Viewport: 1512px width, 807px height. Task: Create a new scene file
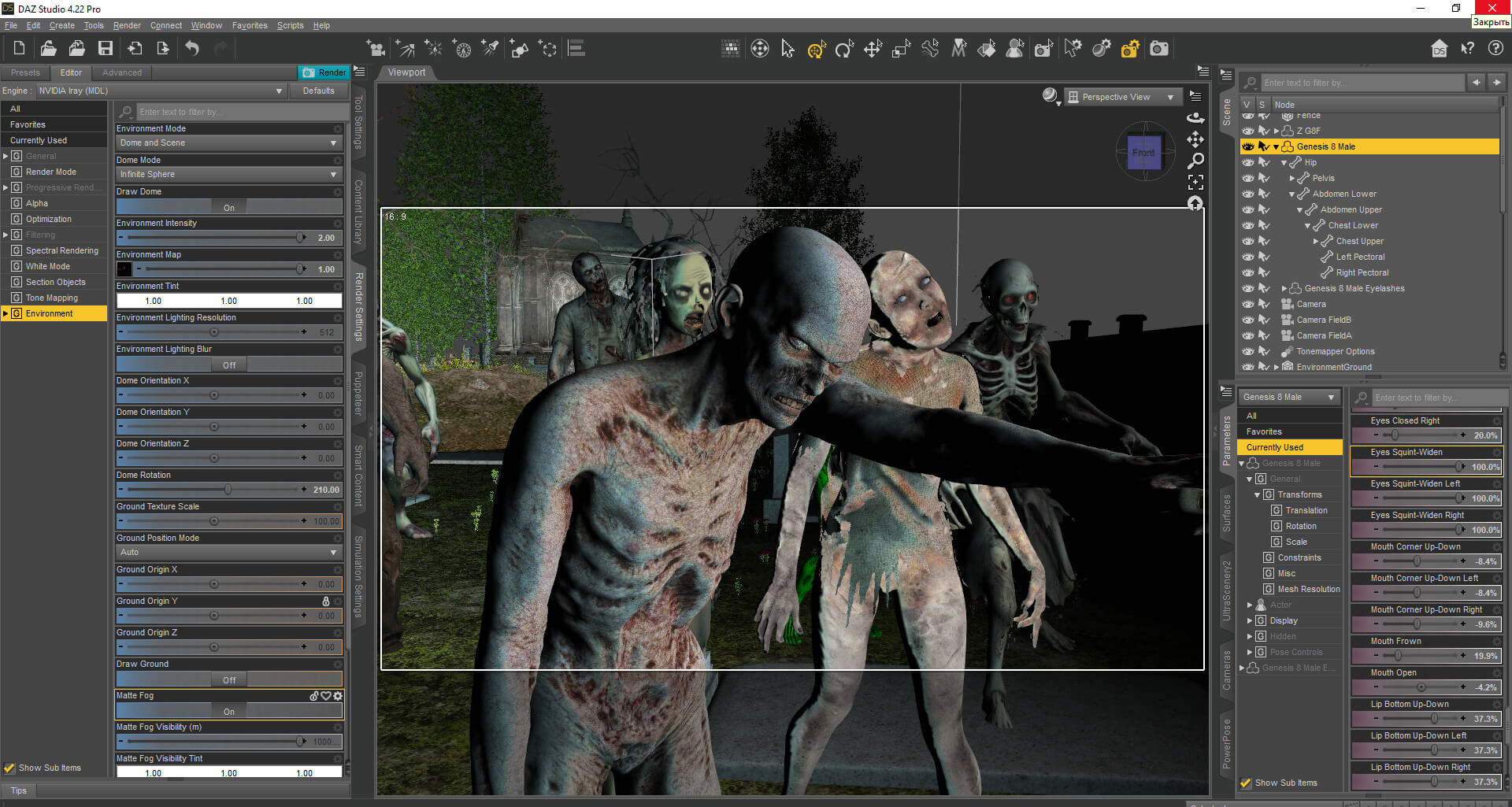[x=19, y=49]
